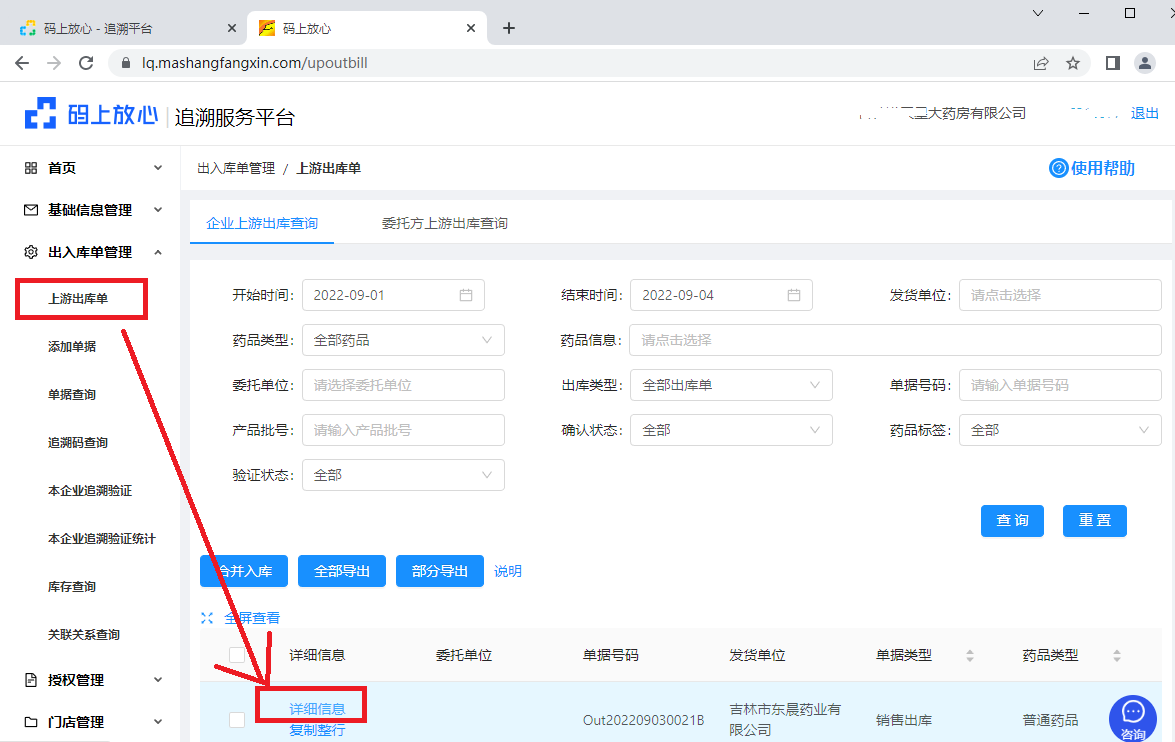
Task: Select 关联关系查询 in the sidebar
Action: [x=84, y=635]
